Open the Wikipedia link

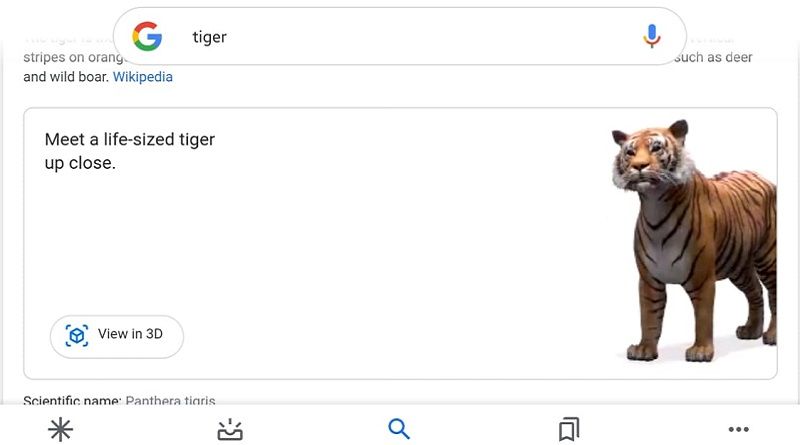click(142, 77)
